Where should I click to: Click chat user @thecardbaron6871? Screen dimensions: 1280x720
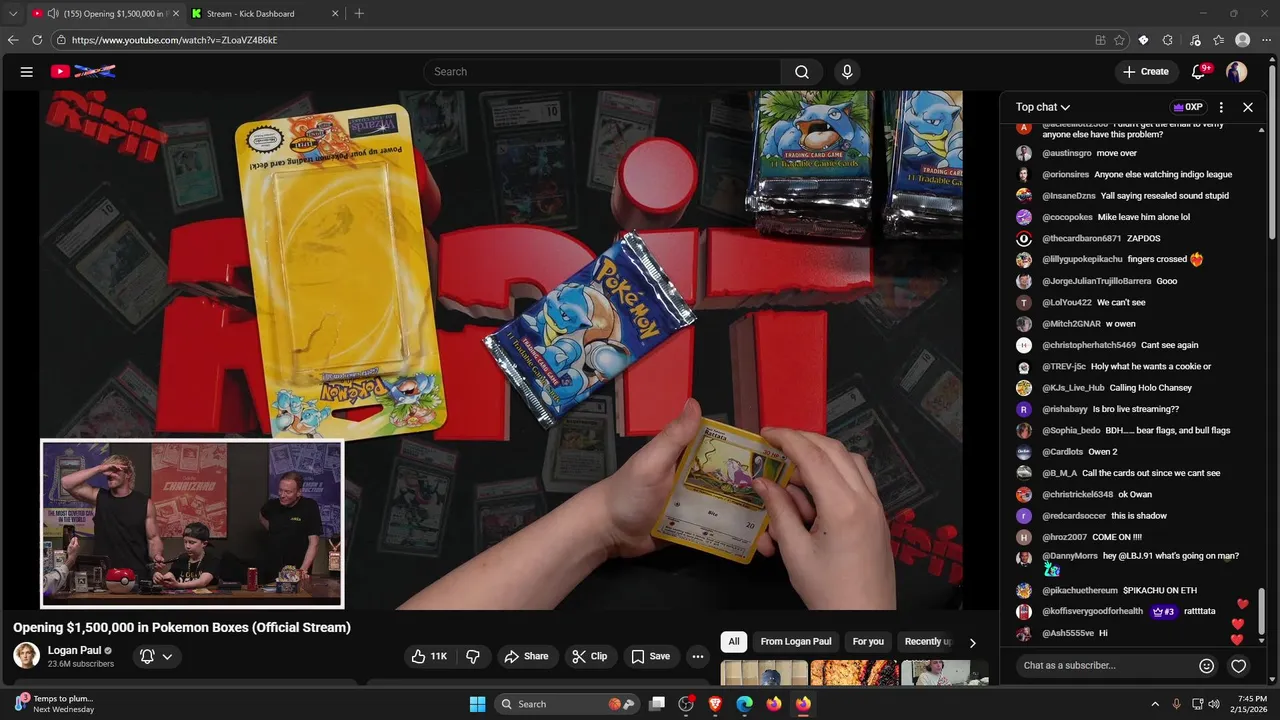click(1081, 238)
